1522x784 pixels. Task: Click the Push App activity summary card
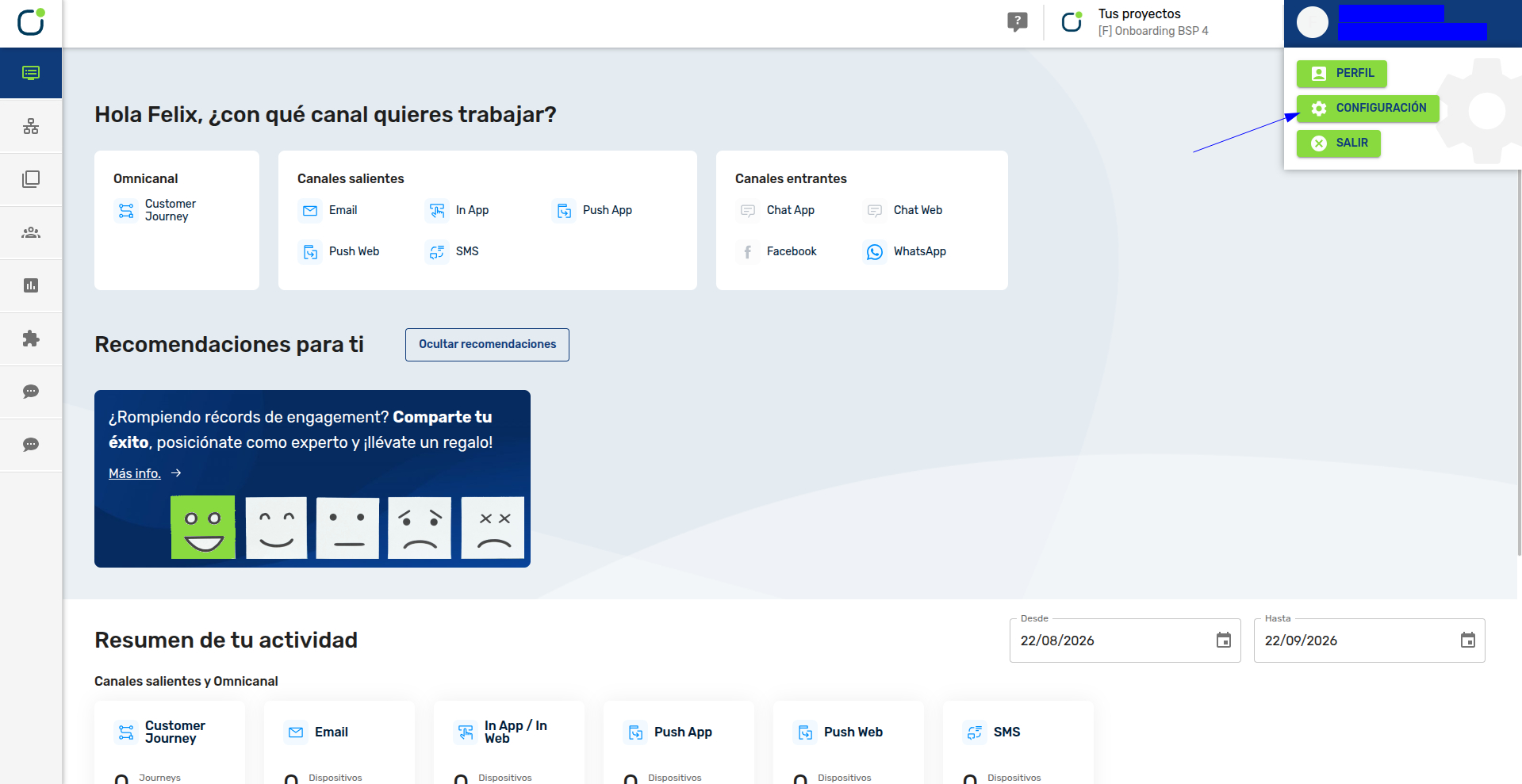(679, 743)
